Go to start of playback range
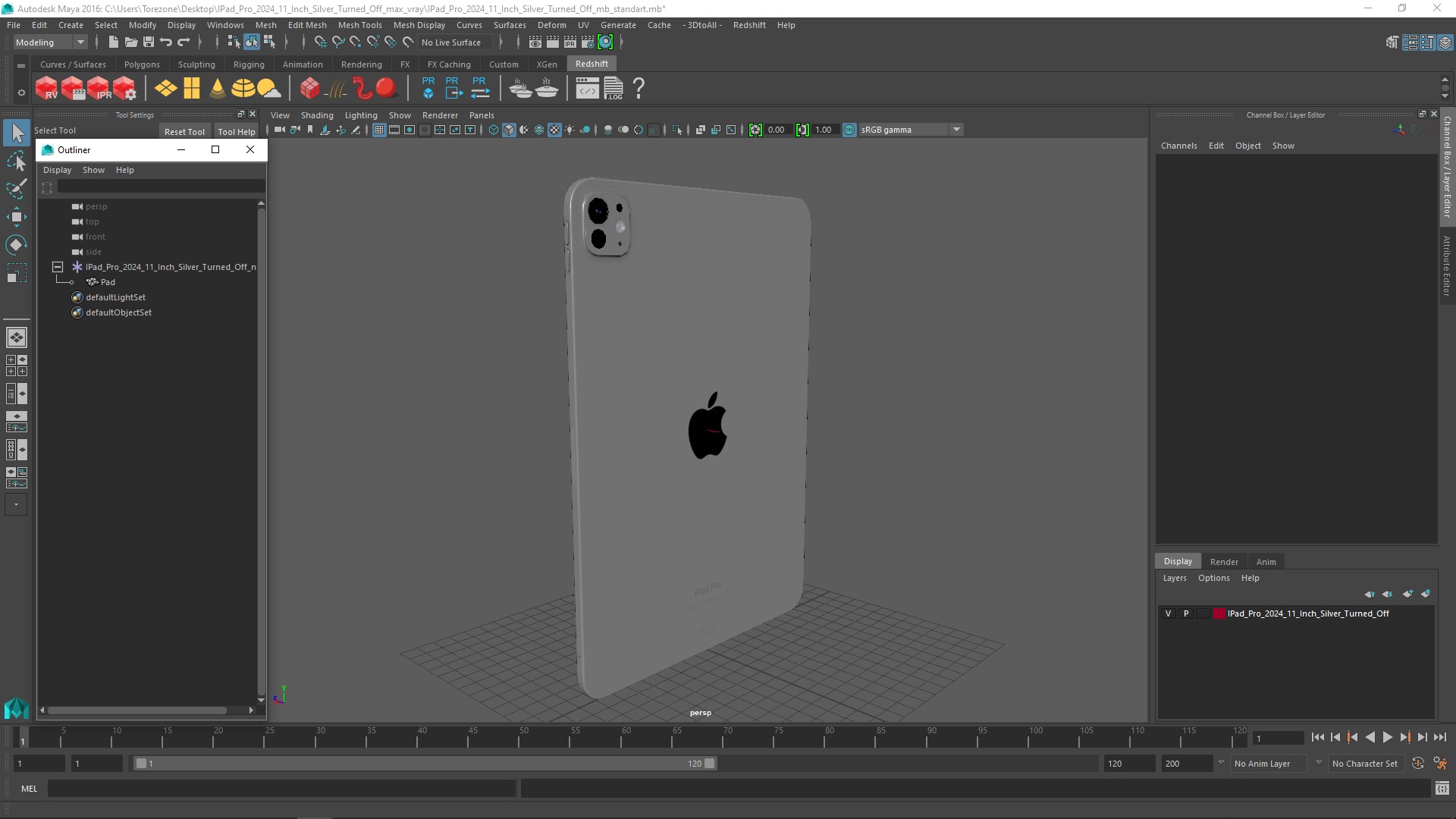This screenshot has height=819, width=1456. [1318, 737]
